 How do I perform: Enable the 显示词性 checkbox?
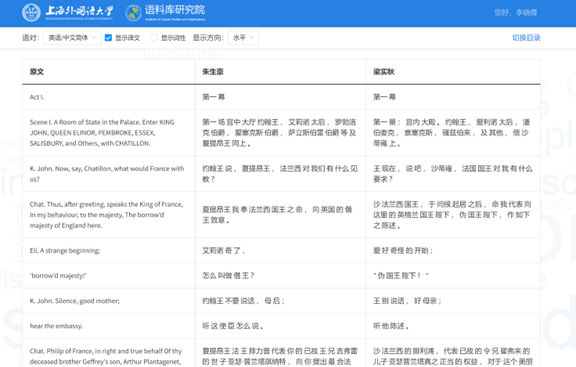pyautogui.click(x=154, y=38)
